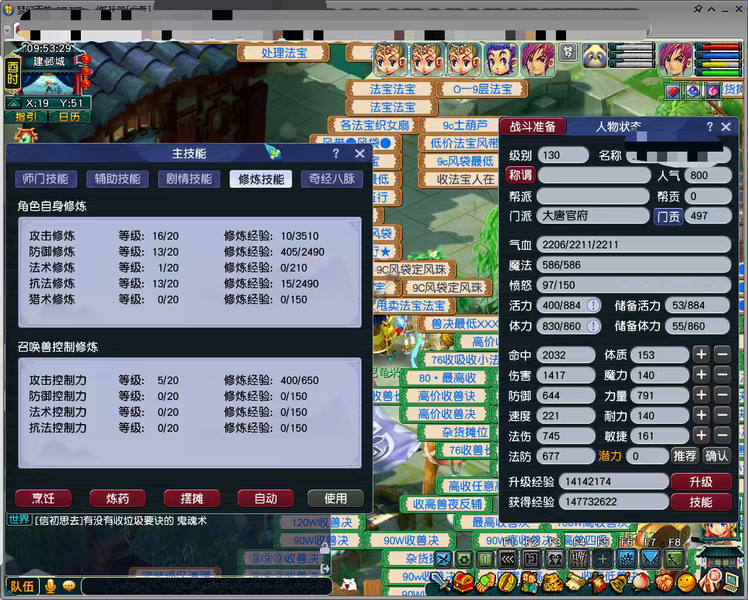Open the computer system settings icon
Screen dimensions: 748x600
pyautogui.click(x=731, y=583)
